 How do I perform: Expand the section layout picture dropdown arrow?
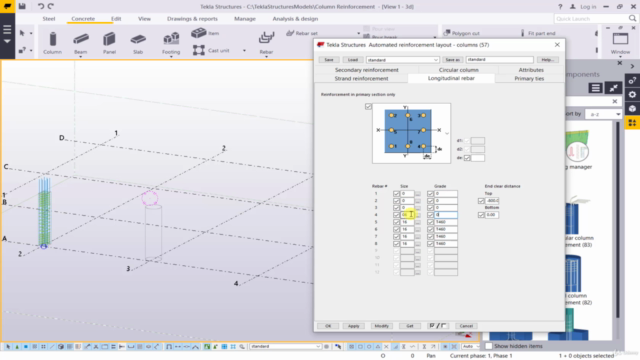pyautogui.click(x=447, y=133)
